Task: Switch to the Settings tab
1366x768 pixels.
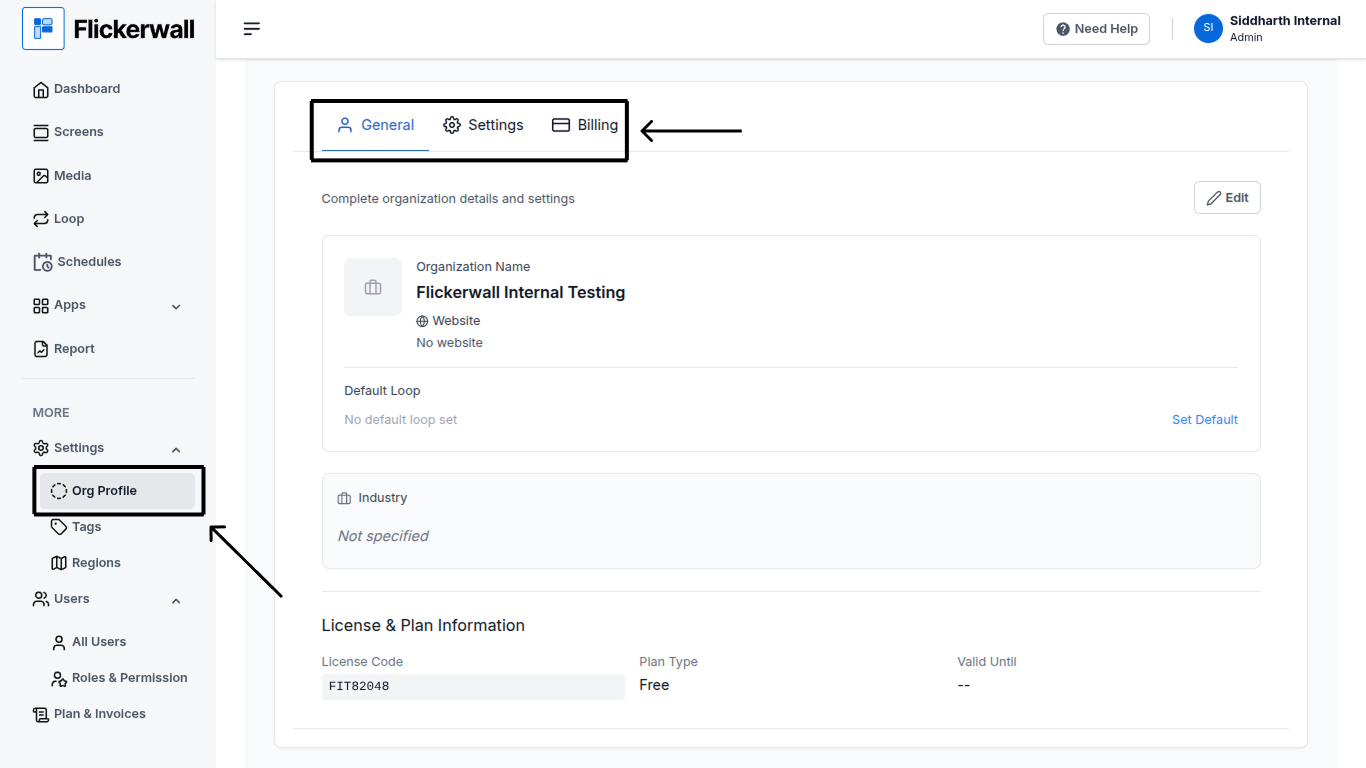Action: [483, 125]
